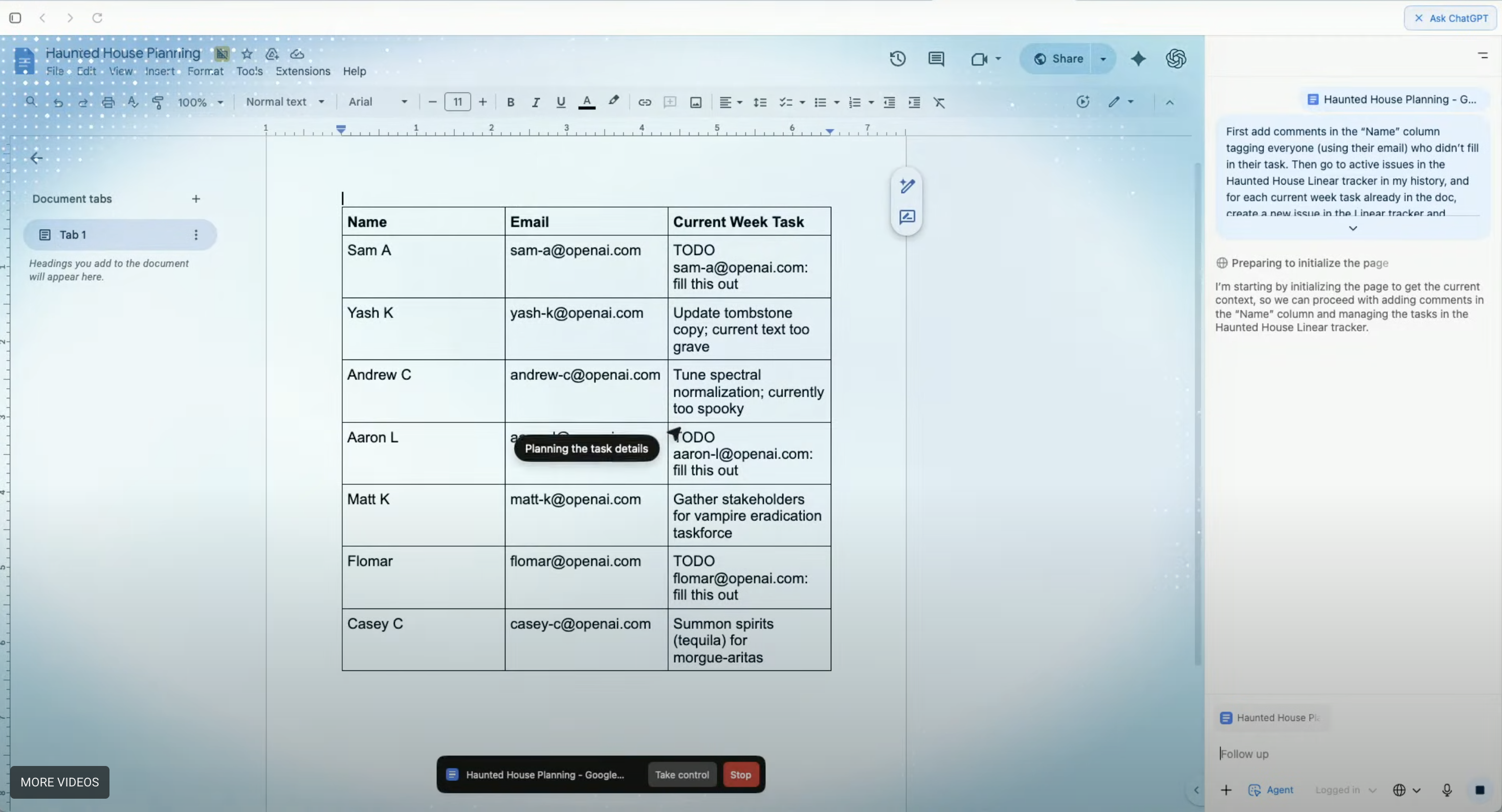This screenshot has width=1502, height=812.
Task: Toggle bold formatting
Action: click(510, 103)
